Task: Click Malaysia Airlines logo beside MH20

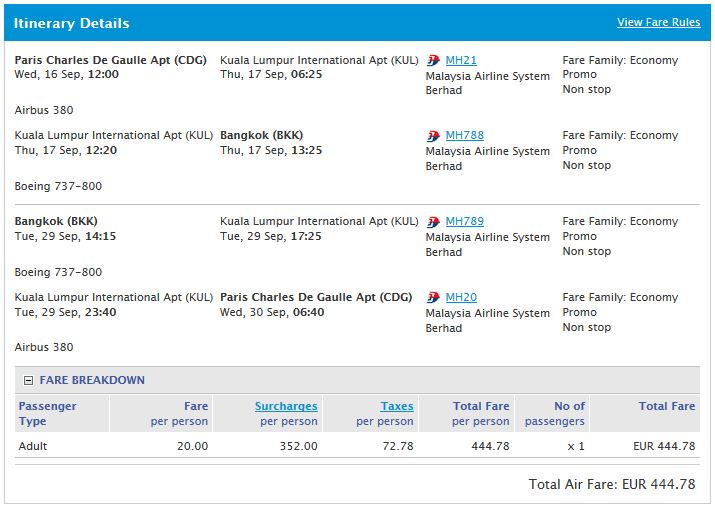Action: click(x=433, y=297)
